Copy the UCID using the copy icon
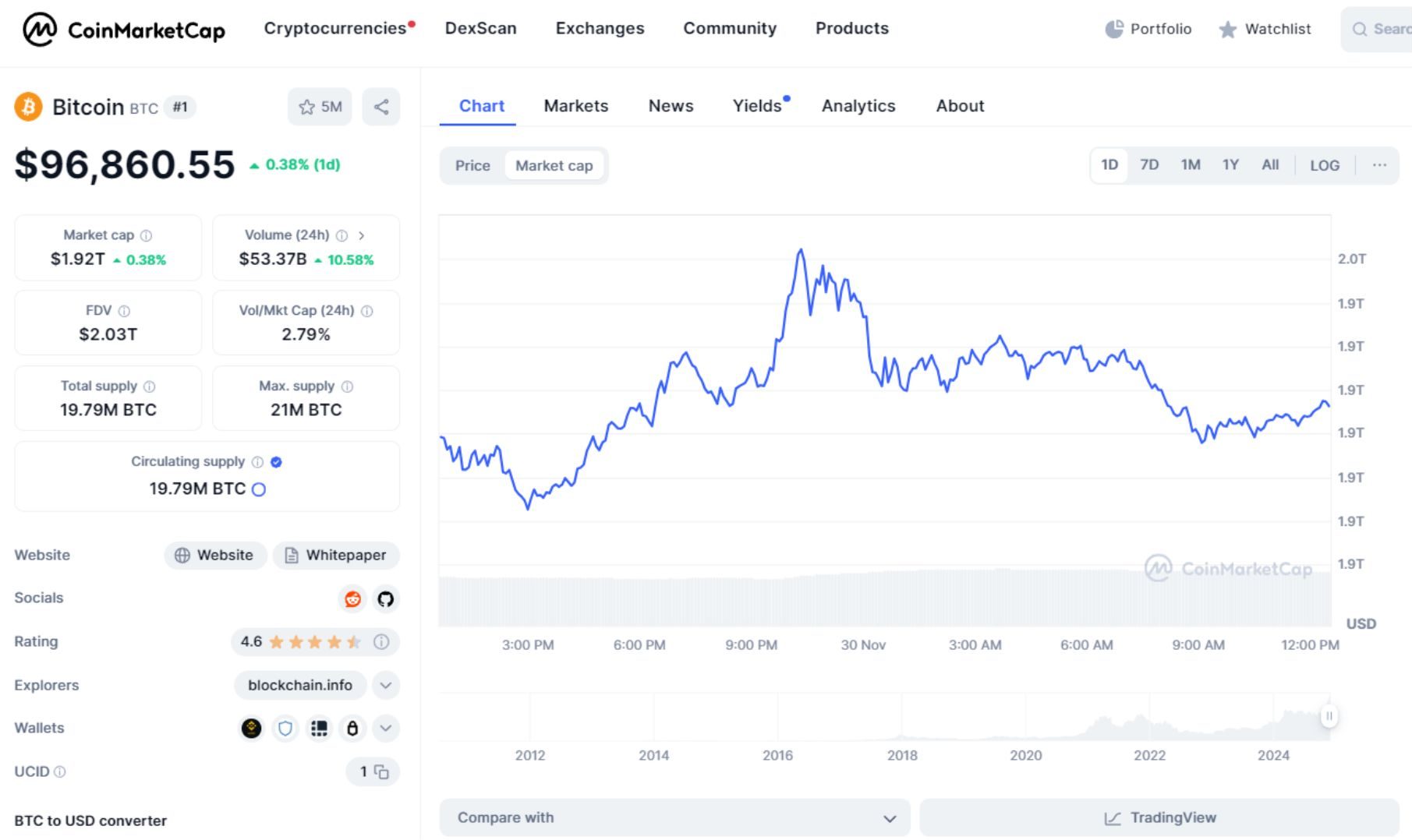 (381, 771)
